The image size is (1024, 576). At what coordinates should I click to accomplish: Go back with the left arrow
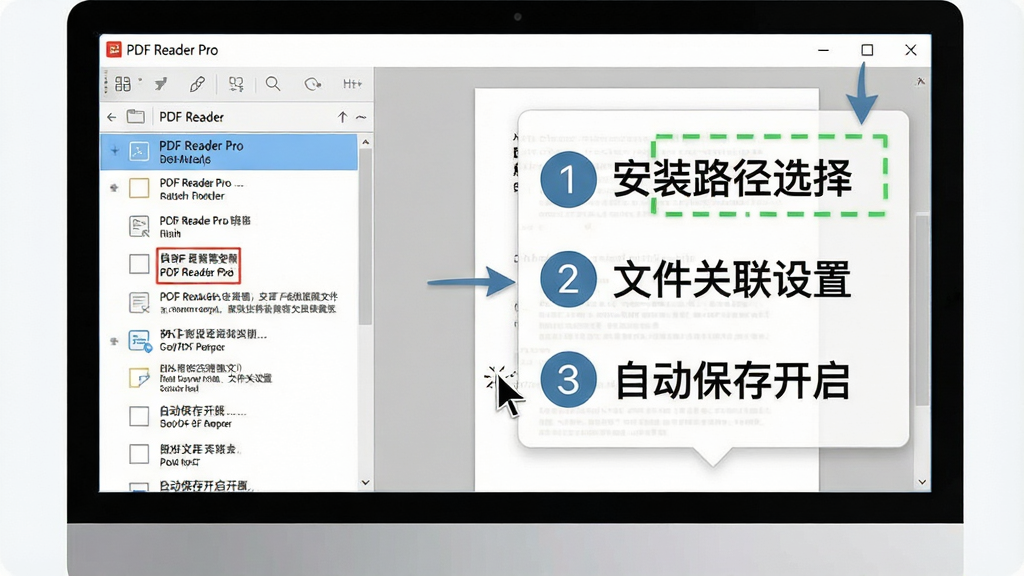pyautogui.click(x=112, y=117)
